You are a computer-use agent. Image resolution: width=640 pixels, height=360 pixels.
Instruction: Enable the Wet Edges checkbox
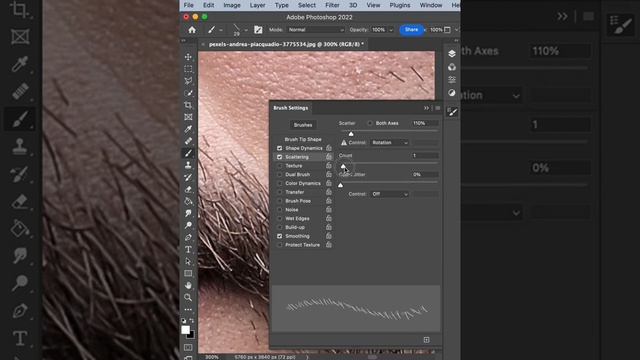tap(280, 219)
